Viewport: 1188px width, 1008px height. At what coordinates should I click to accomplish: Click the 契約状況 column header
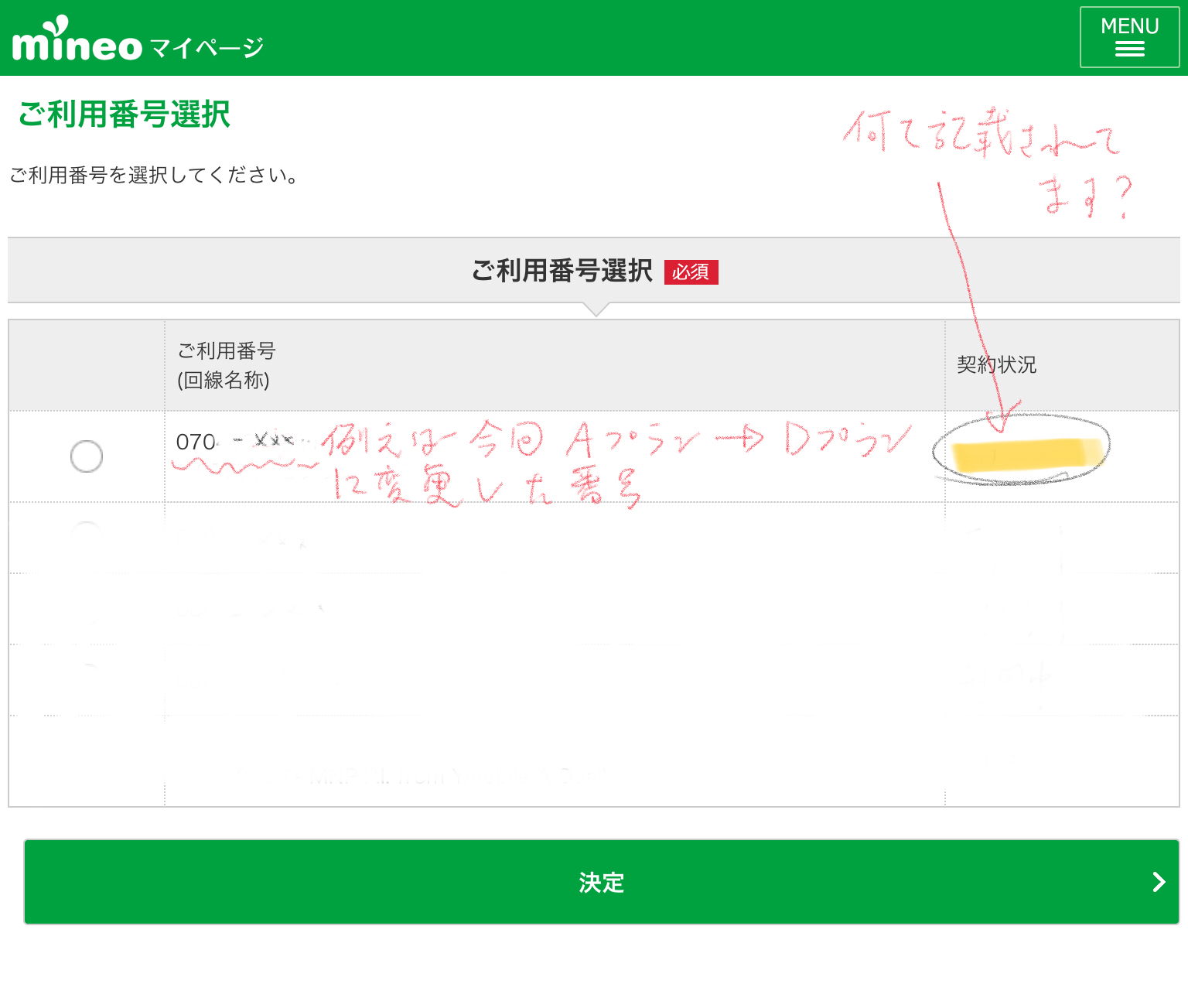996,365
